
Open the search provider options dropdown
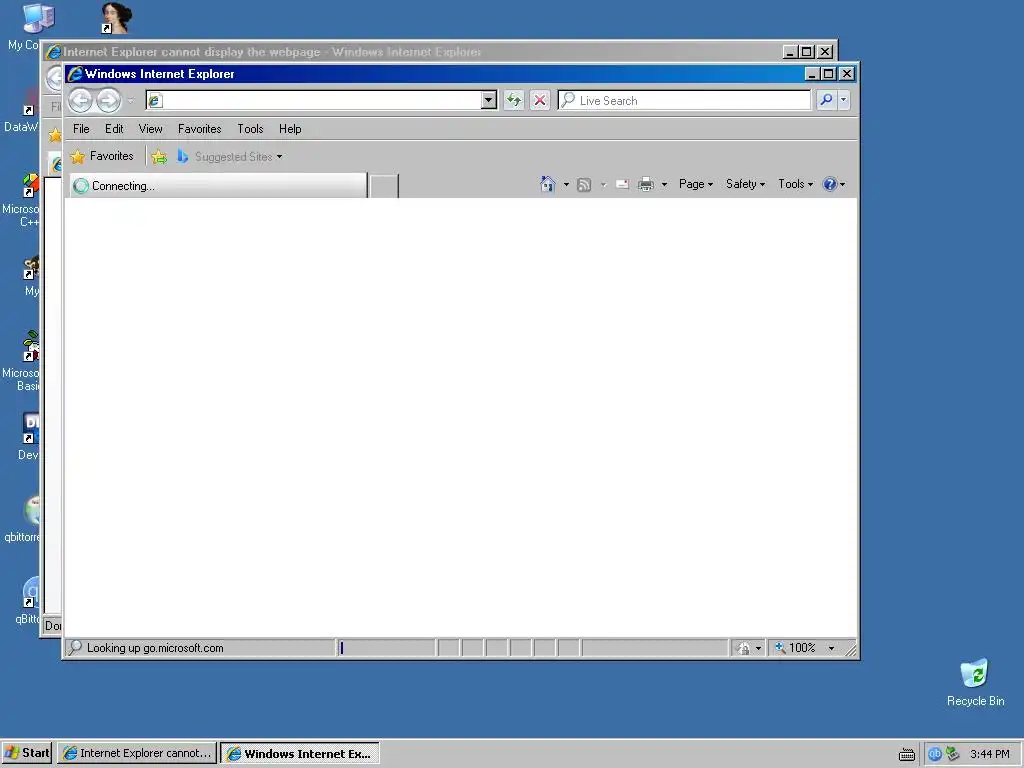[x=844, y=100]
